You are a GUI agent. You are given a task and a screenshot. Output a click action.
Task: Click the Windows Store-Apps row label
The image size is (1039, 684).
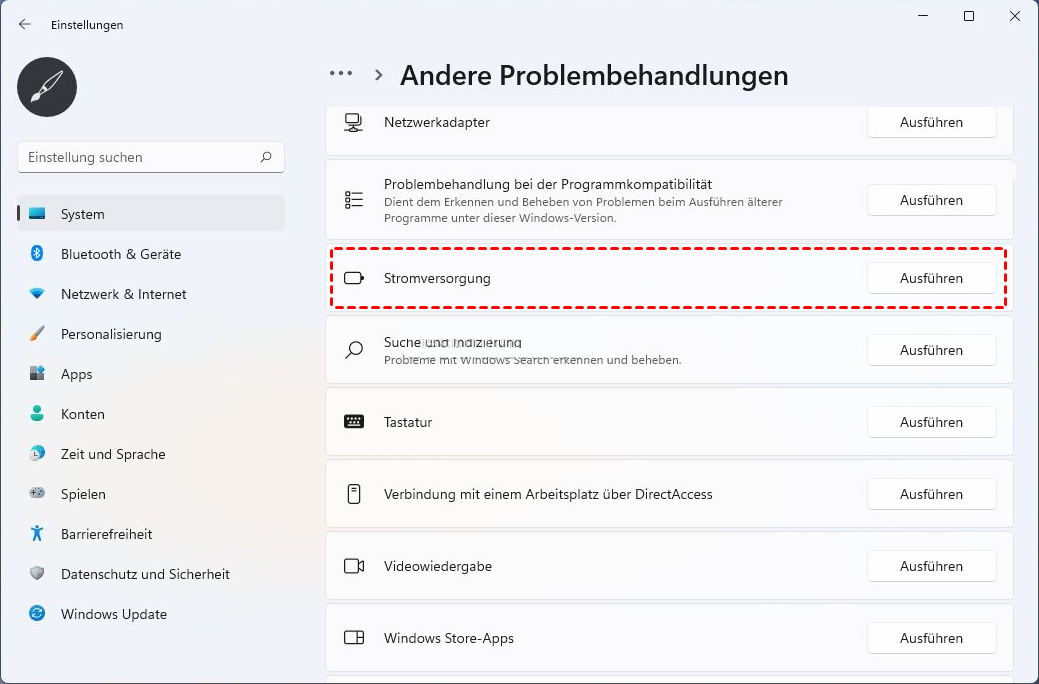449,638
